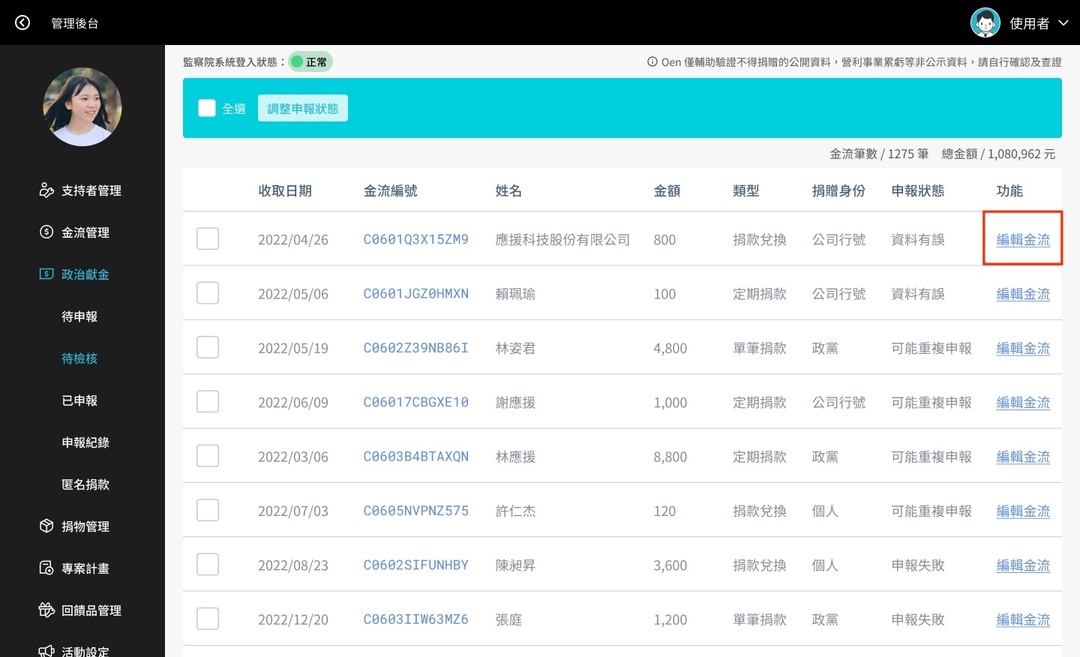
Task: Tick the checkbox beside 林姿君's record
Action: 208,349
